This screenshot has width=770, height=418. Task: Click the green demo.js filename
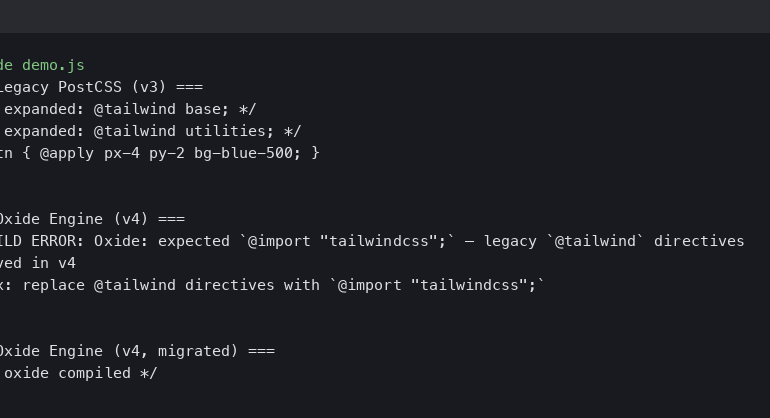[x=53, y=65]
